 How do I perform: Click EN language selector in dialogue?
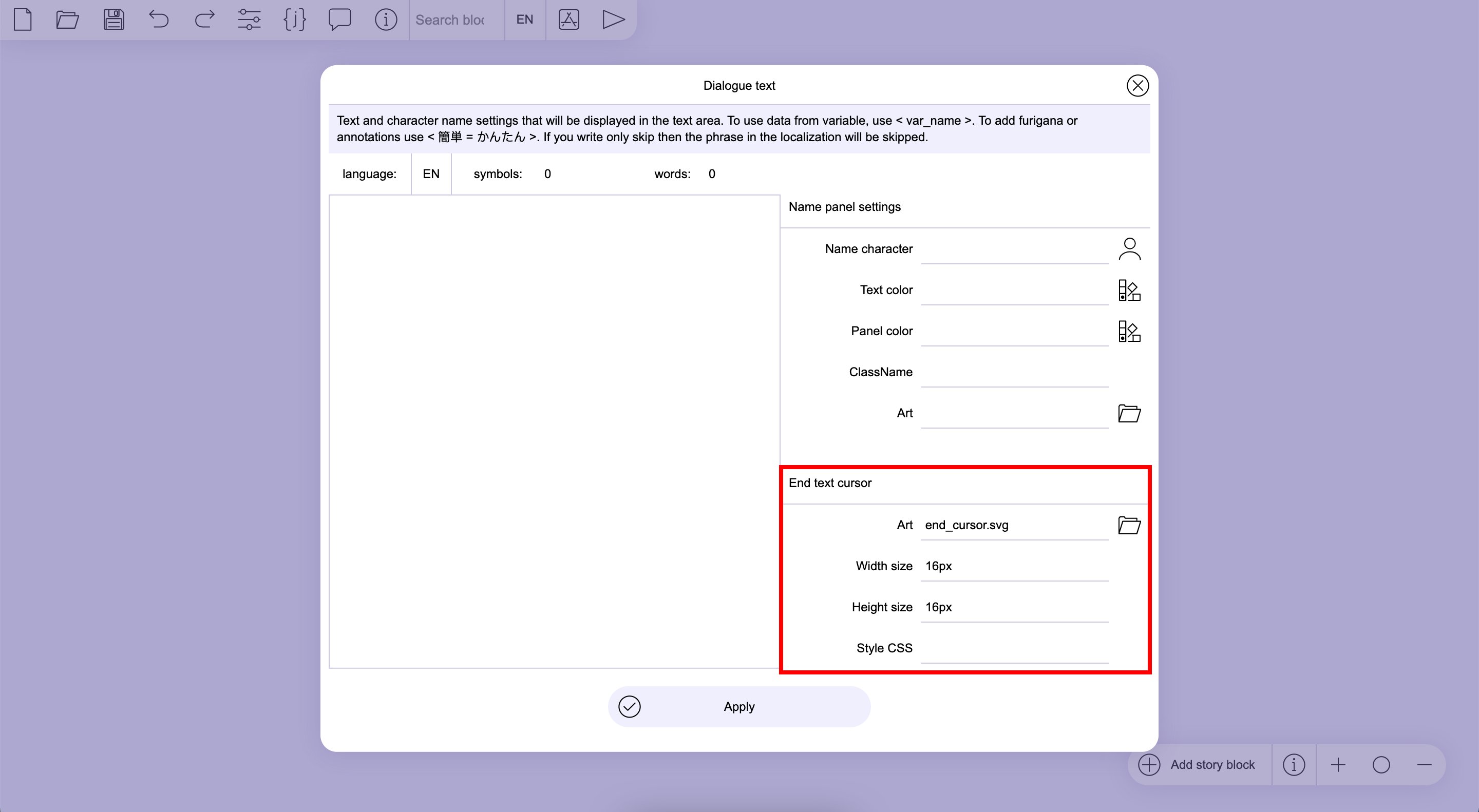[431, 174]
